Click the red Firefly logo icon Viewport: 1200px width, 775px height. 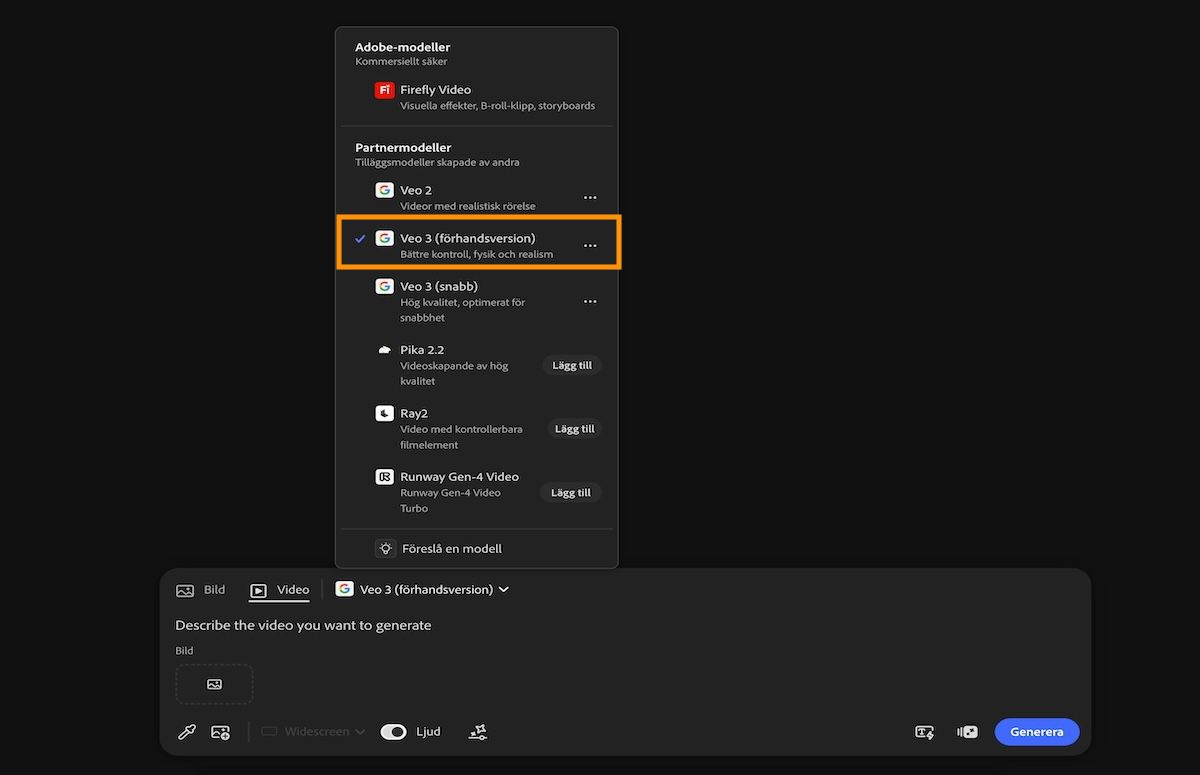tap(384, 90)
